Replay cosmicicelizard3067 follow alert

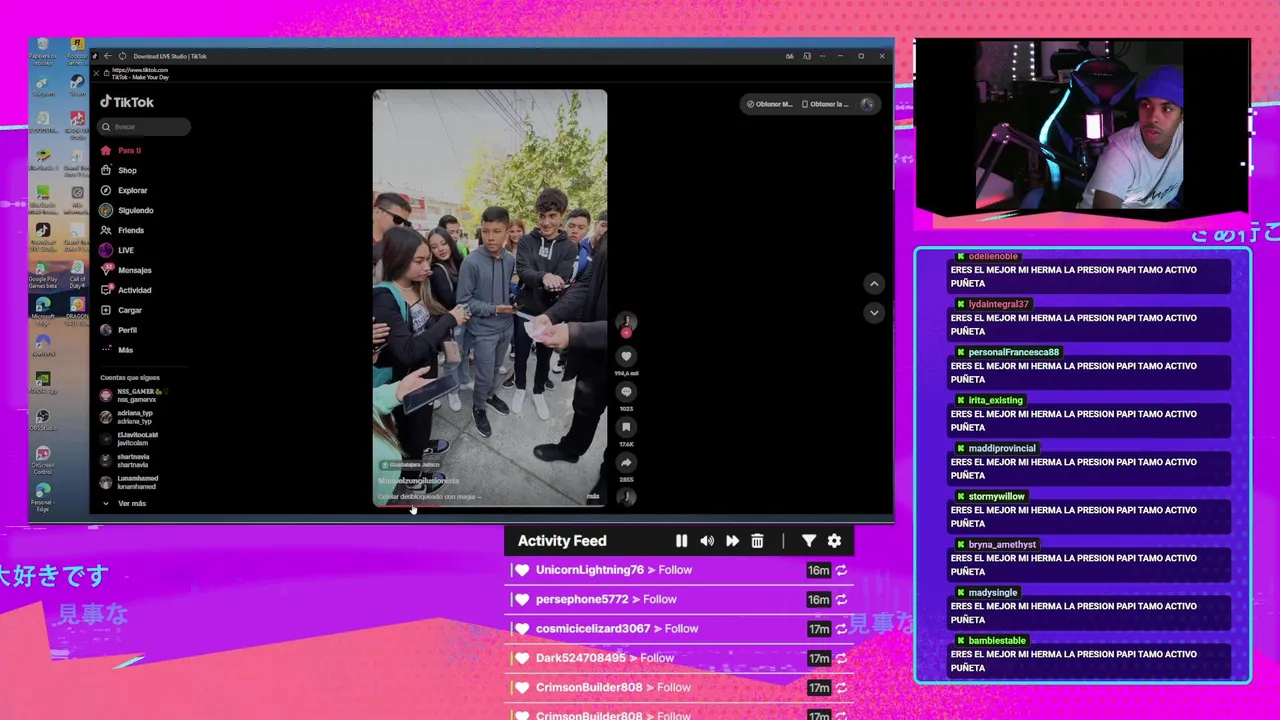click(x=841, y=629)
